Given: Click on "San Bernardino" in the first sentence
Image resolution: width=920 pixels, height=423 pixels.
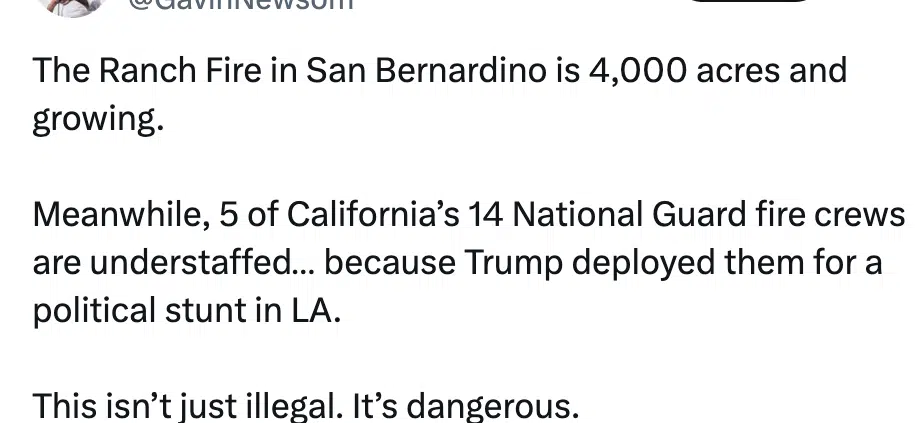Looking at the screenshot, I should coord(427,71).
